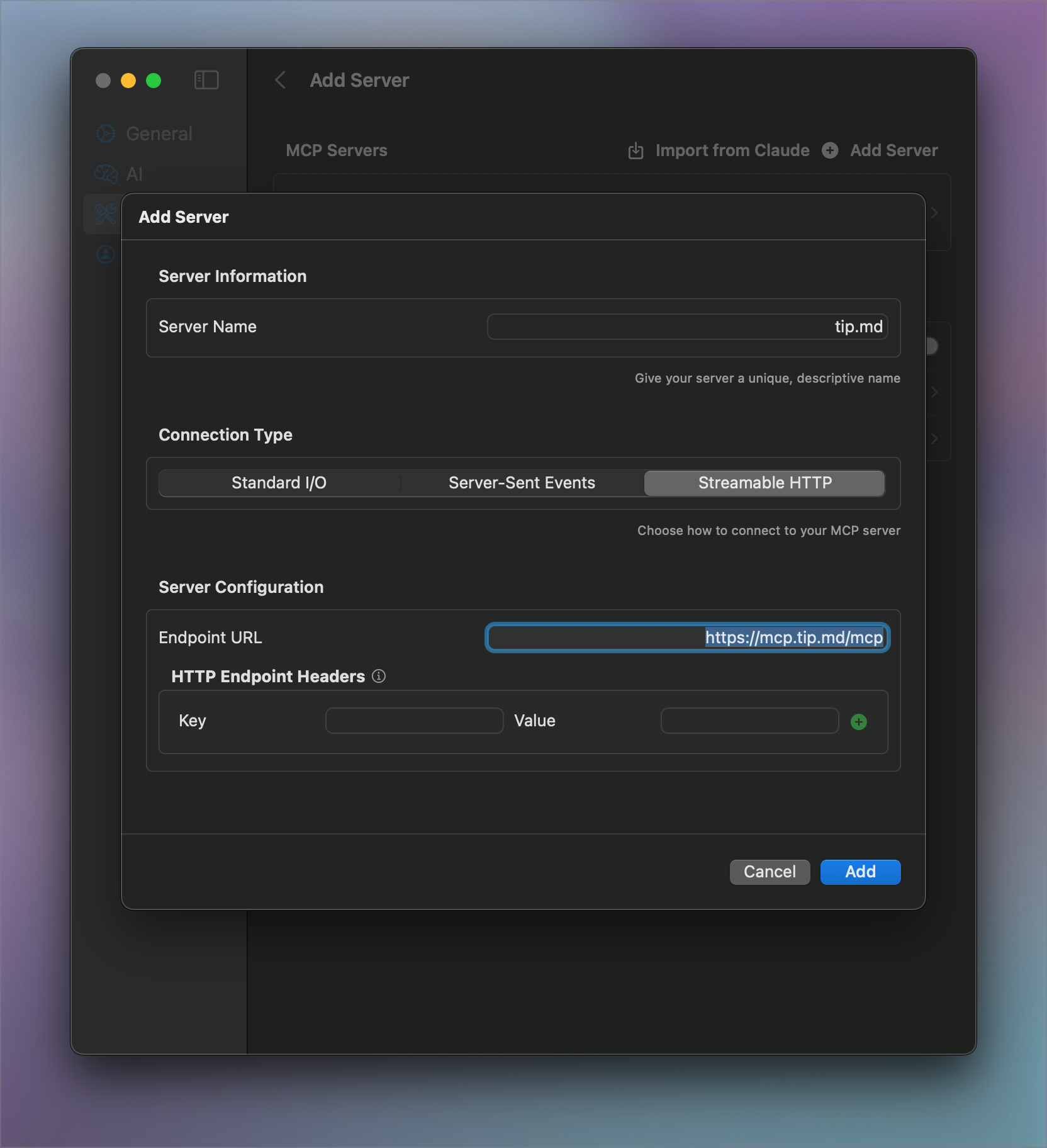Open the account person icon in sidebar
Image resolution: width=1047 pixels, height=1148 pixels.
pos(104,254)
